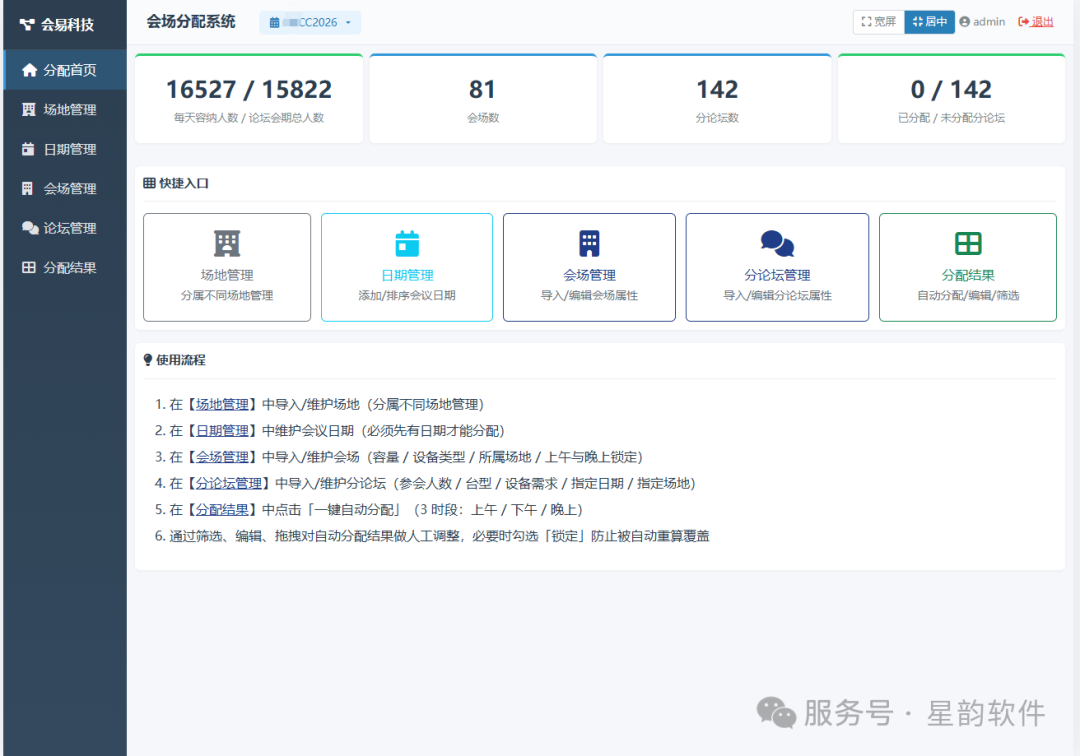The image size is (1080, 756).
Task: Open the 会场管理 quick entry card
Action: coord(589,267)
